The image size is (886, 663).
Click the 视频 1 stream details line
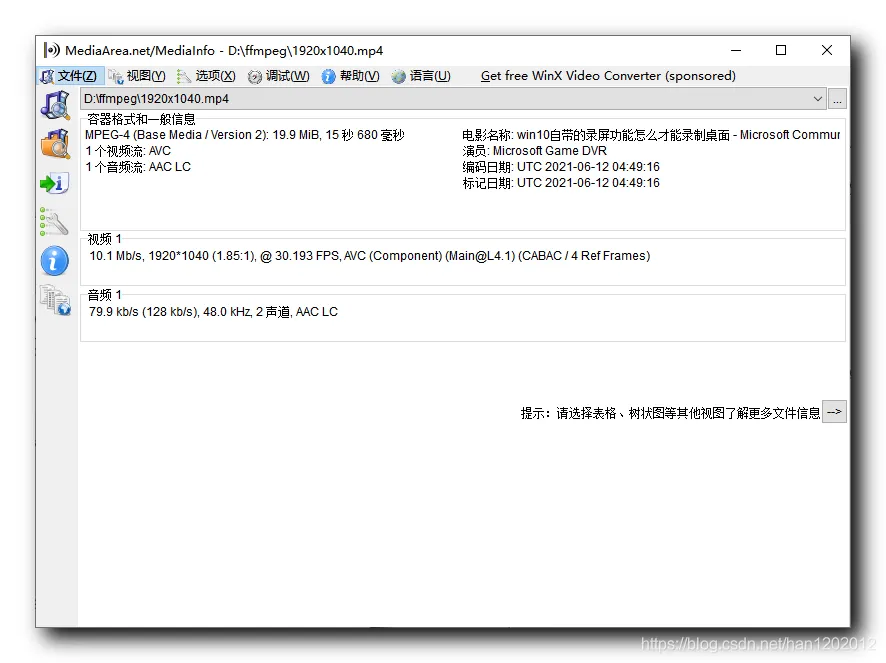370,256
